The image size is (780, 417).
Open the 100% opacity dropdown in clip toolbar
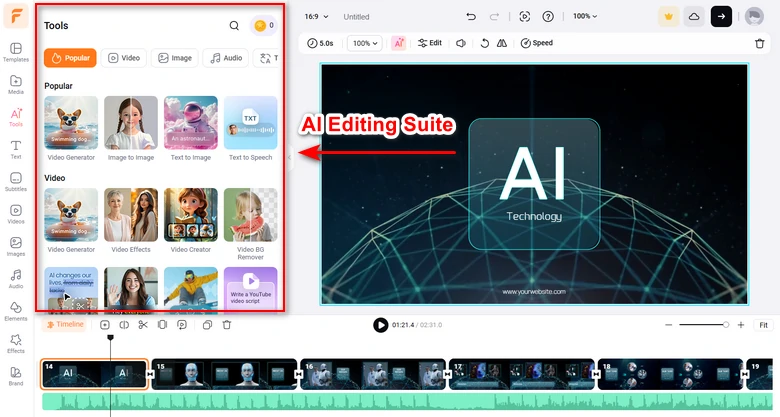click(365, 43)
